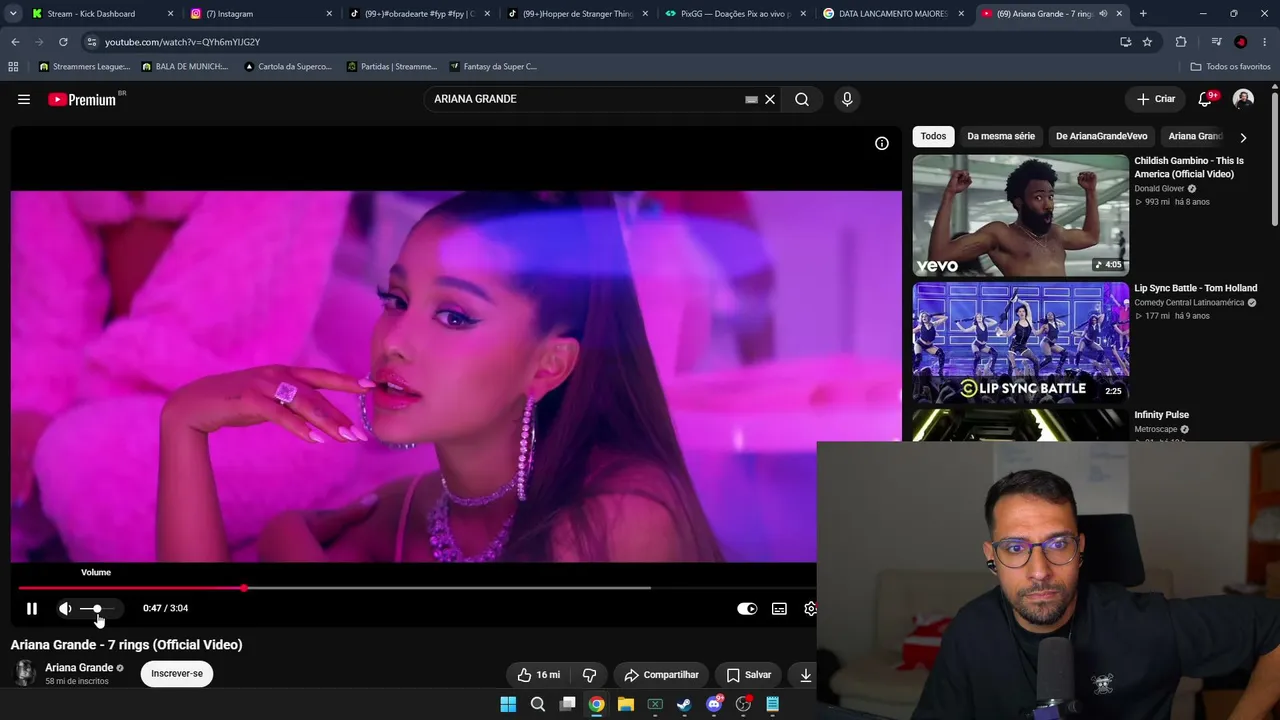The height and width of the screenshot is (720, 1280).
Task: Open the YouTube guide hamburger menu
Action: coord(24,99)
